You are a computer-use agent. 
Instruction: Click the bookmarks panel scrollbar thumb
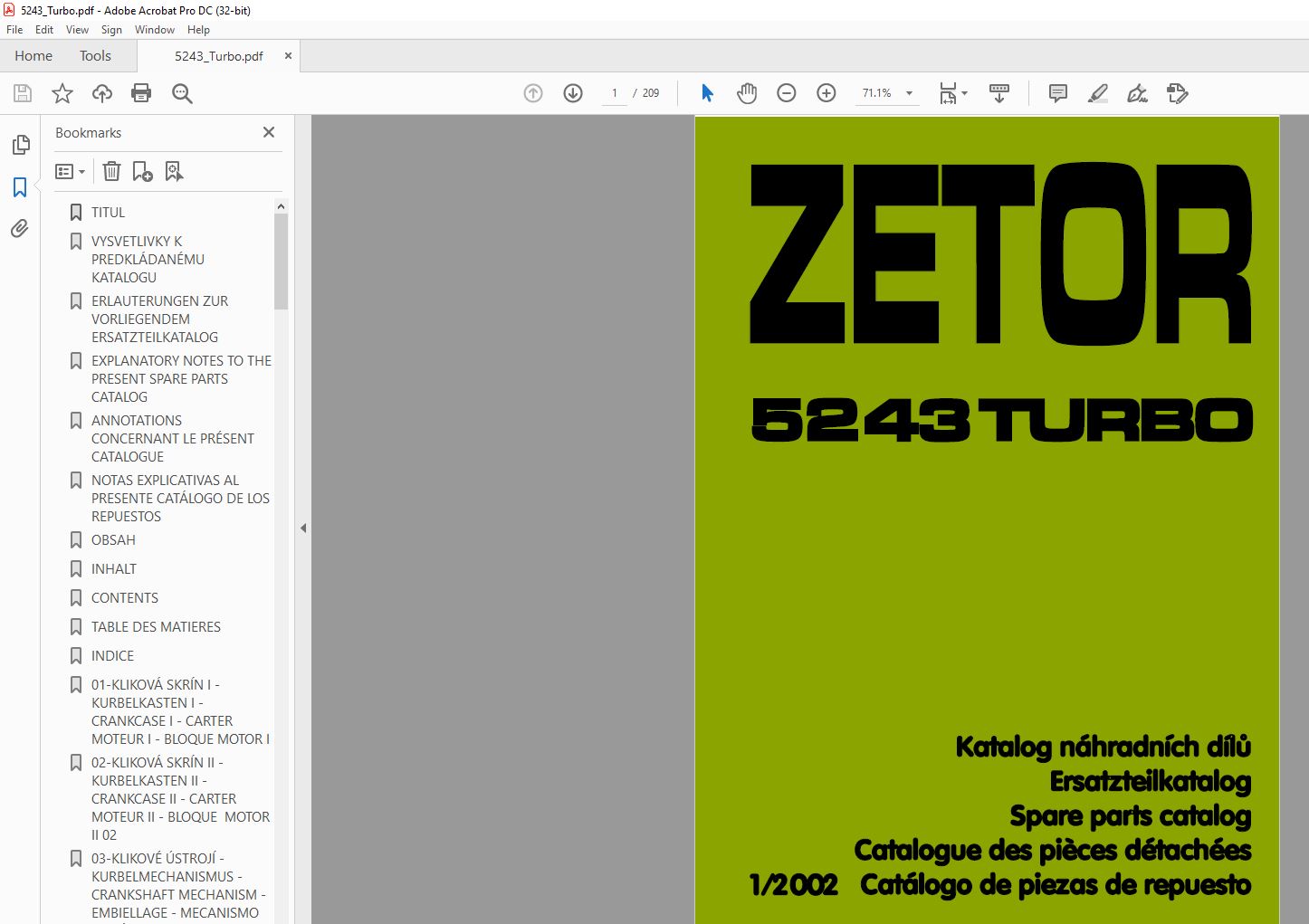(281, 262)
